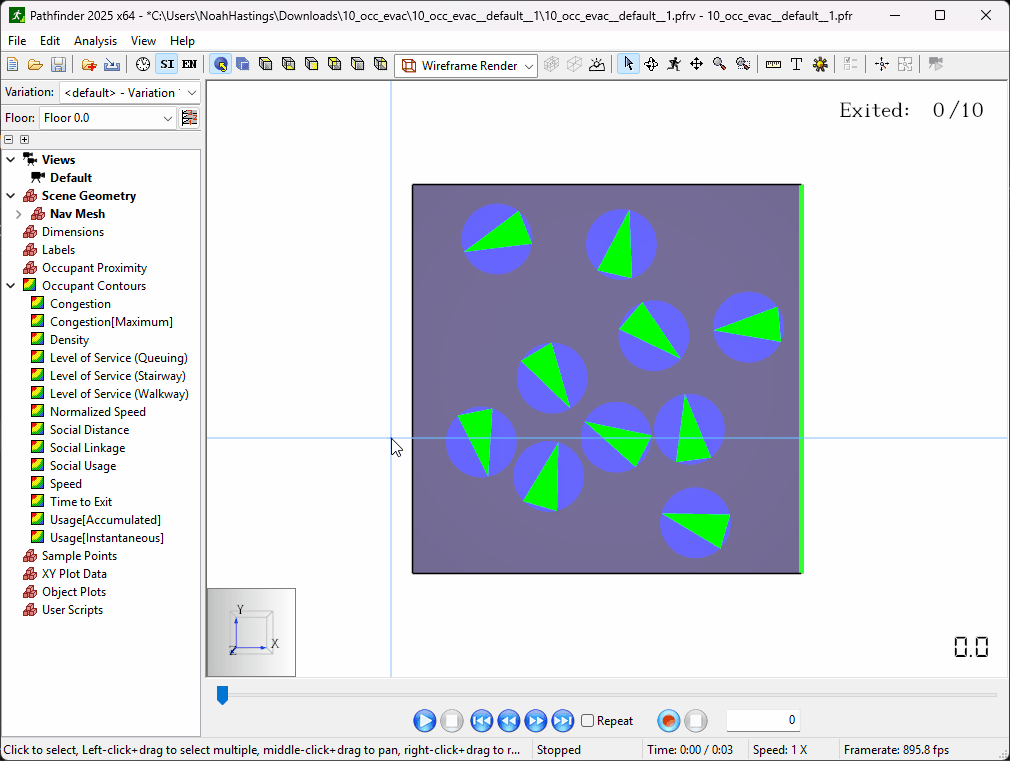
Task: Select the zoom-to-box magnifier tool
Action: click(743, 64)
